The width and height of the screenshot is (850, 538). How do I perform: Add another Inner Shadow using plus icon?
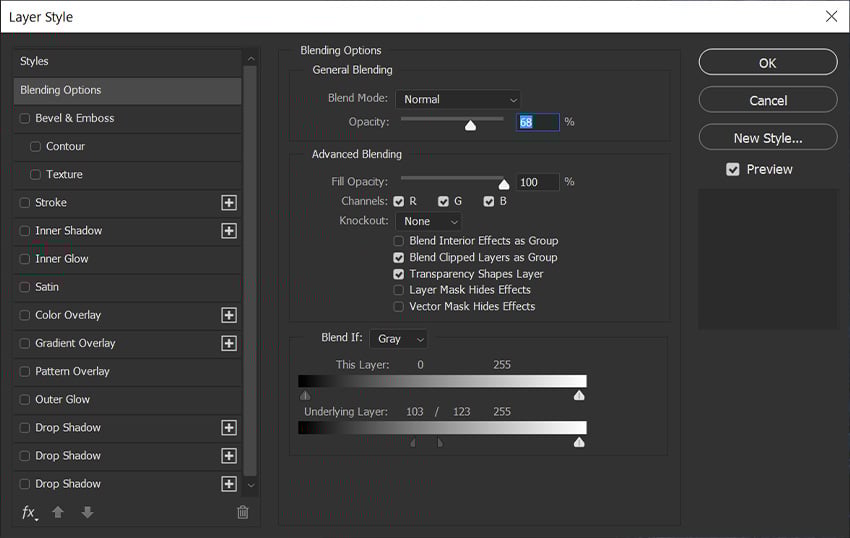click(x=229, y=231)
